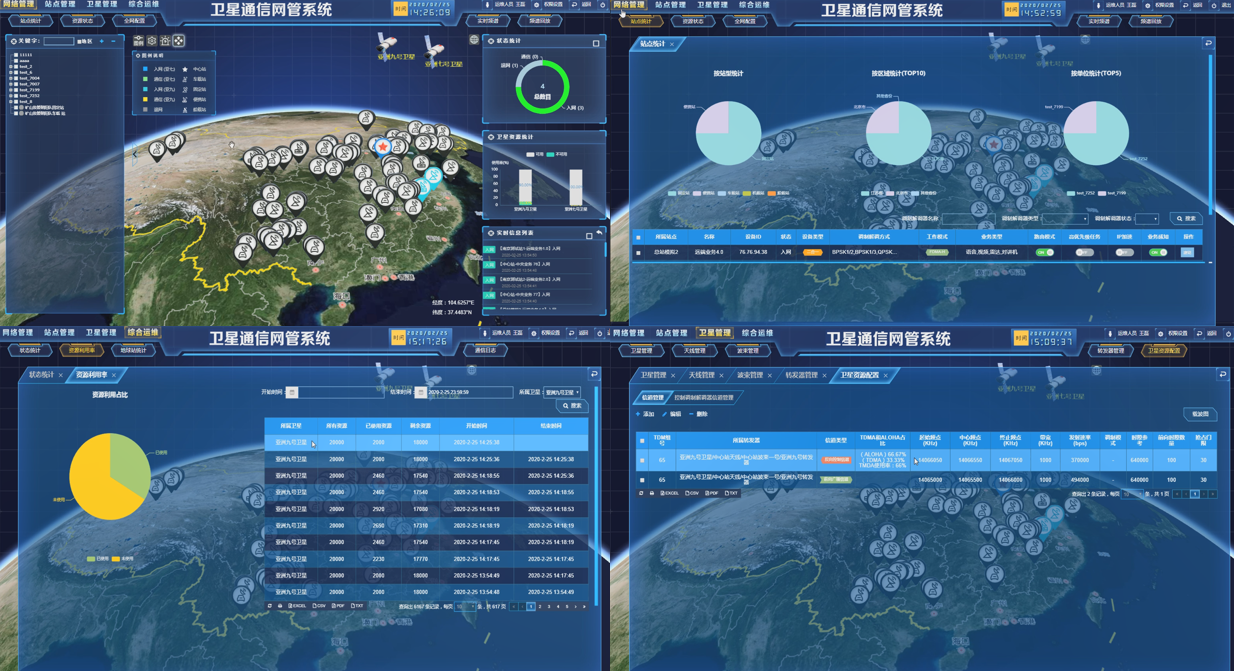Export as CSV in the 资源利用率 window

pos(318,606)
